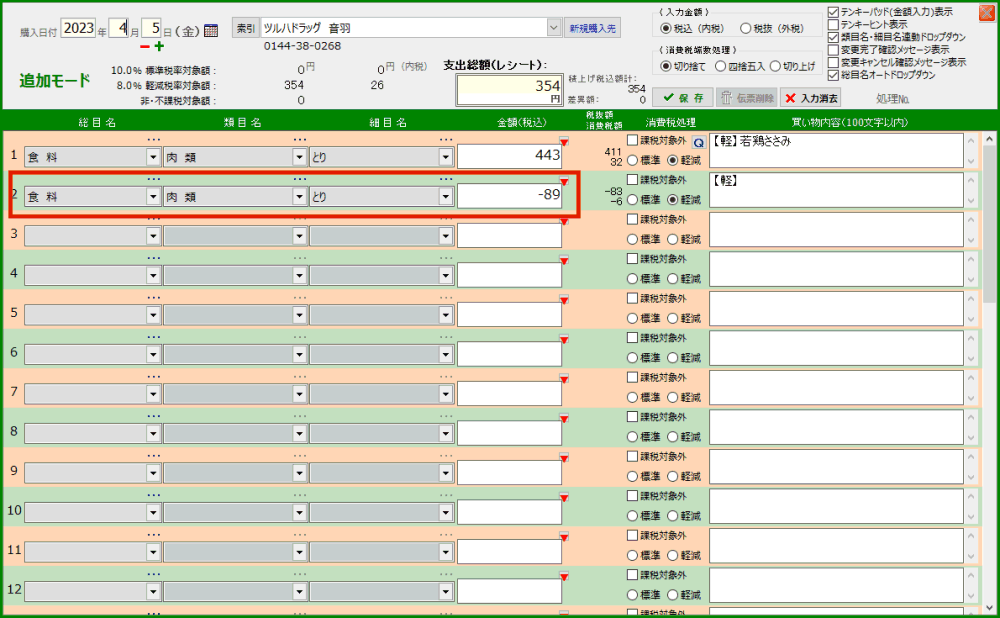The width and height of the screenshot is (1000, 618).
Task: Open row 1 類目名 dropdown showing 肉類
Action: click(299, 157)
